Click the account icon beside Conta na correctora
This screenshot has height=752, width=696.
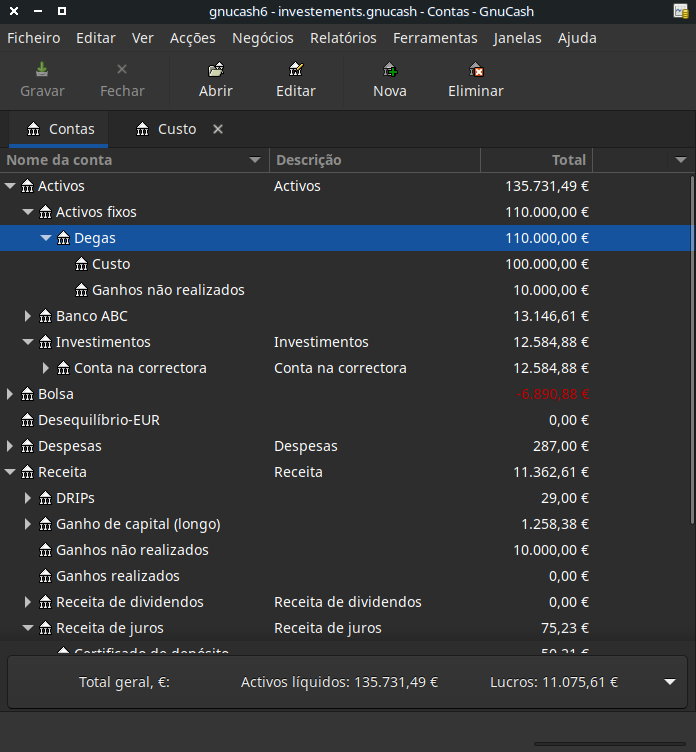coord(63,368)
